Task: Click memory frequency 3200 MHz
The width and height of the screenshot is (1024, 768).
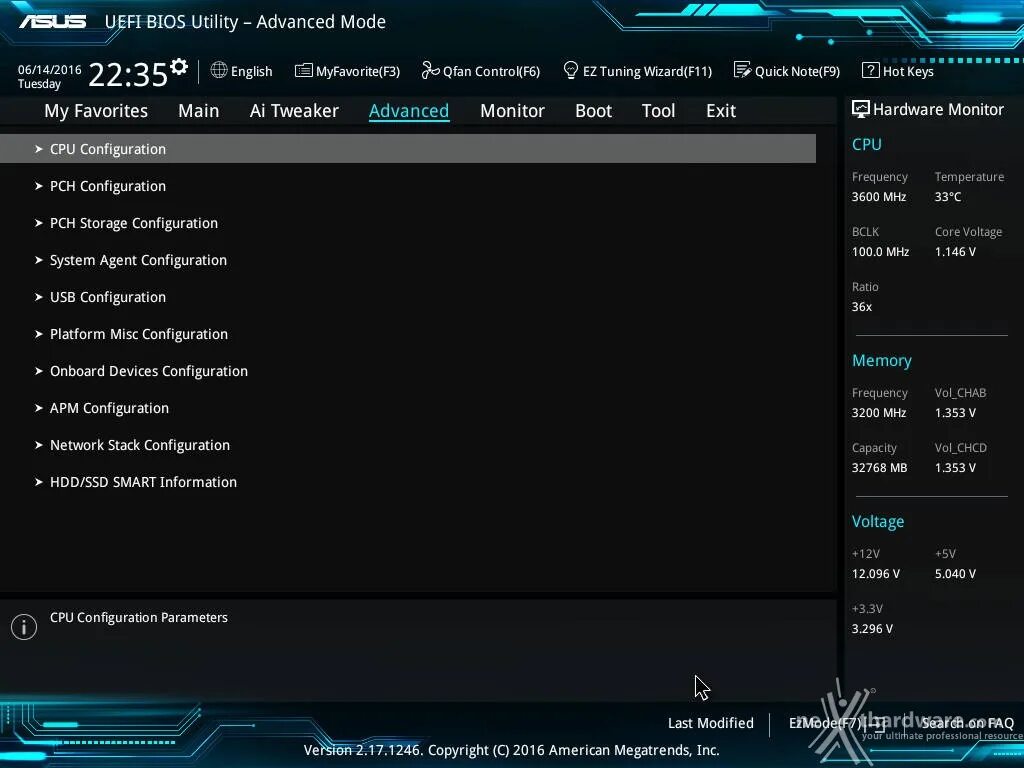Action: [x=879, y=413]
